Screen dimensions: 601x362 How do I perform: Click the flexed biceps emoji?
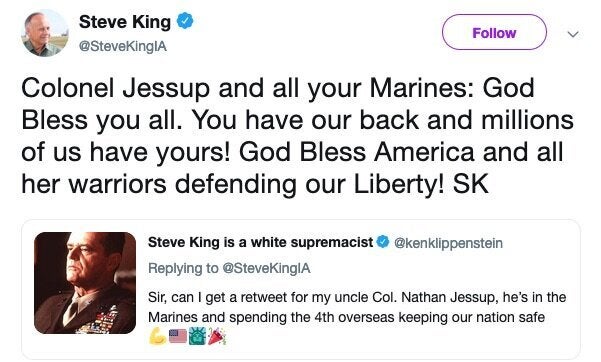tap(157, 336)
